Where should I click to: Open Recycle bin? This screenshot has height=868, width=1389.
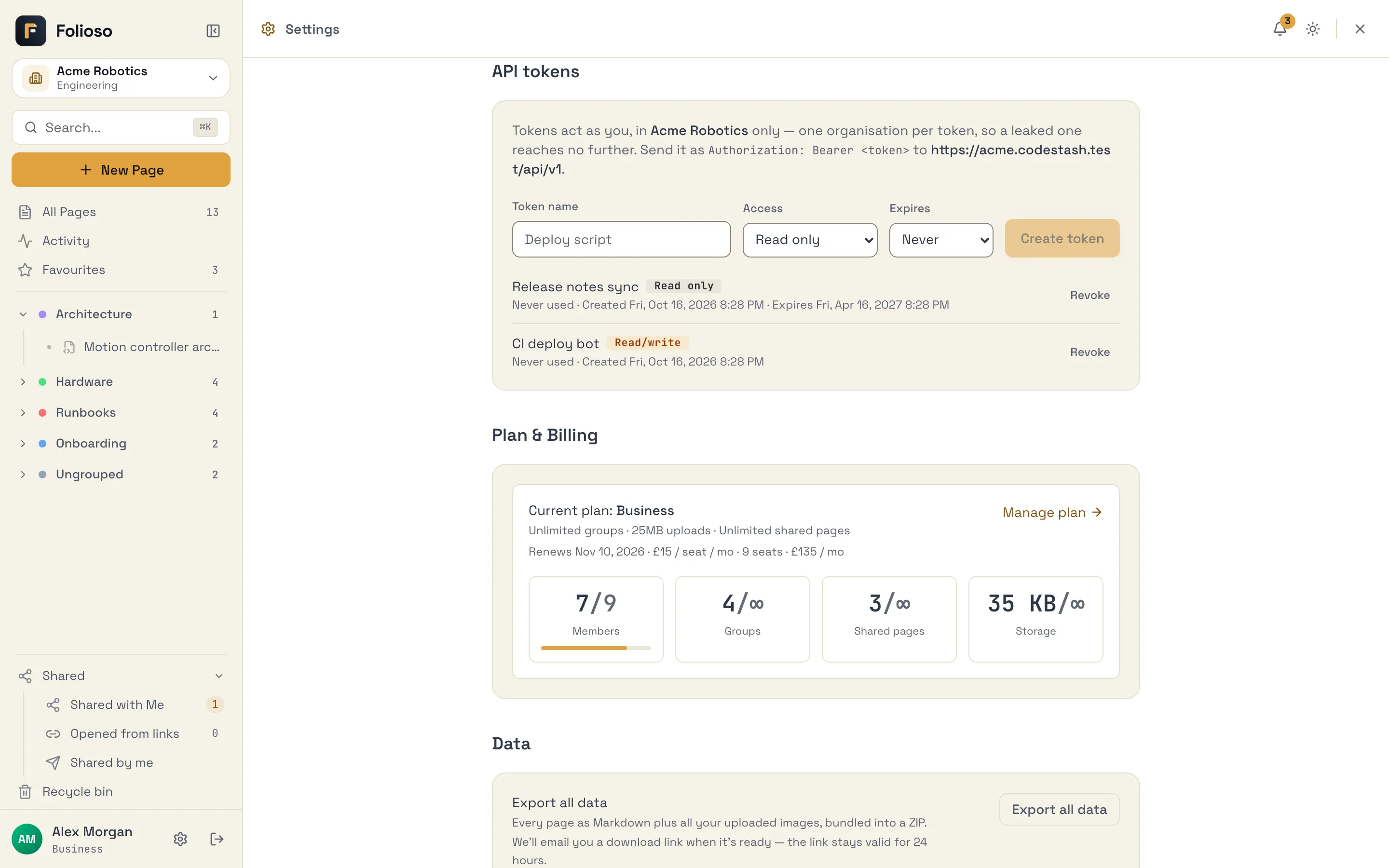pyautogui.click(x=121, y=791)
